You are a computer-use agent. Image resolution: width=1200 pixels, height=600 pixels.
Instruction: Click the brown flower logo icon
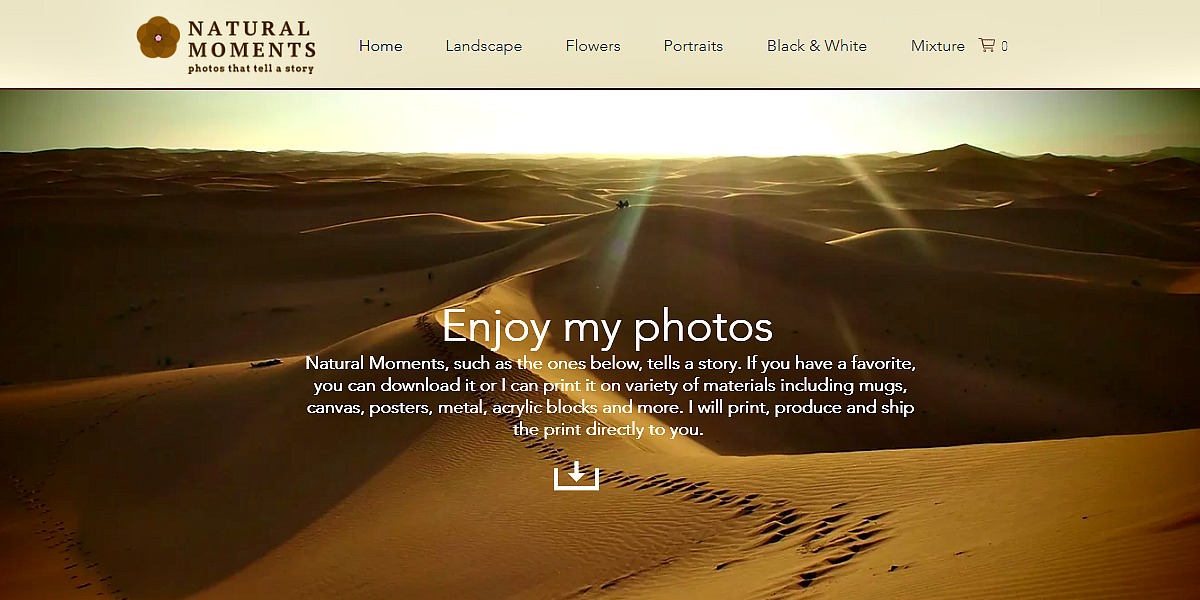pyautogui.click(x=158, y=38)
